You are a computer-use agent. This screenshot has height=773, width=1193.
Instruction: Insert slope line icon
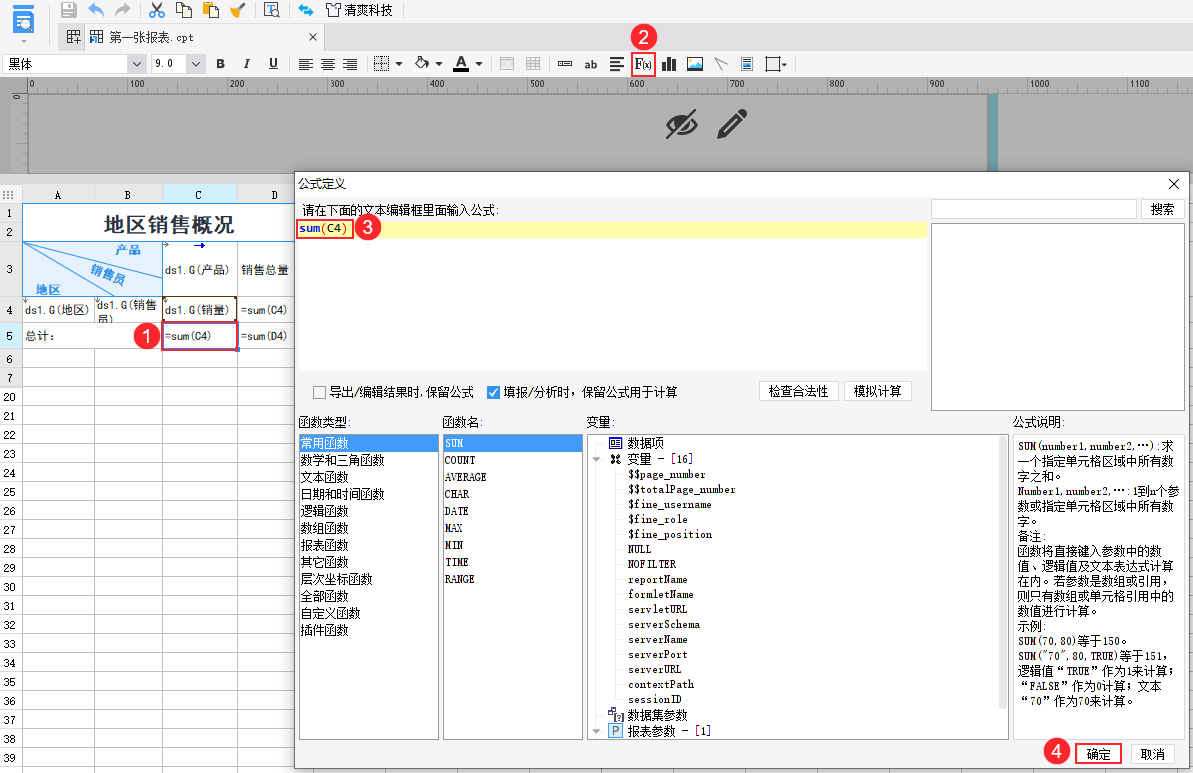click(x=721, y=64)
